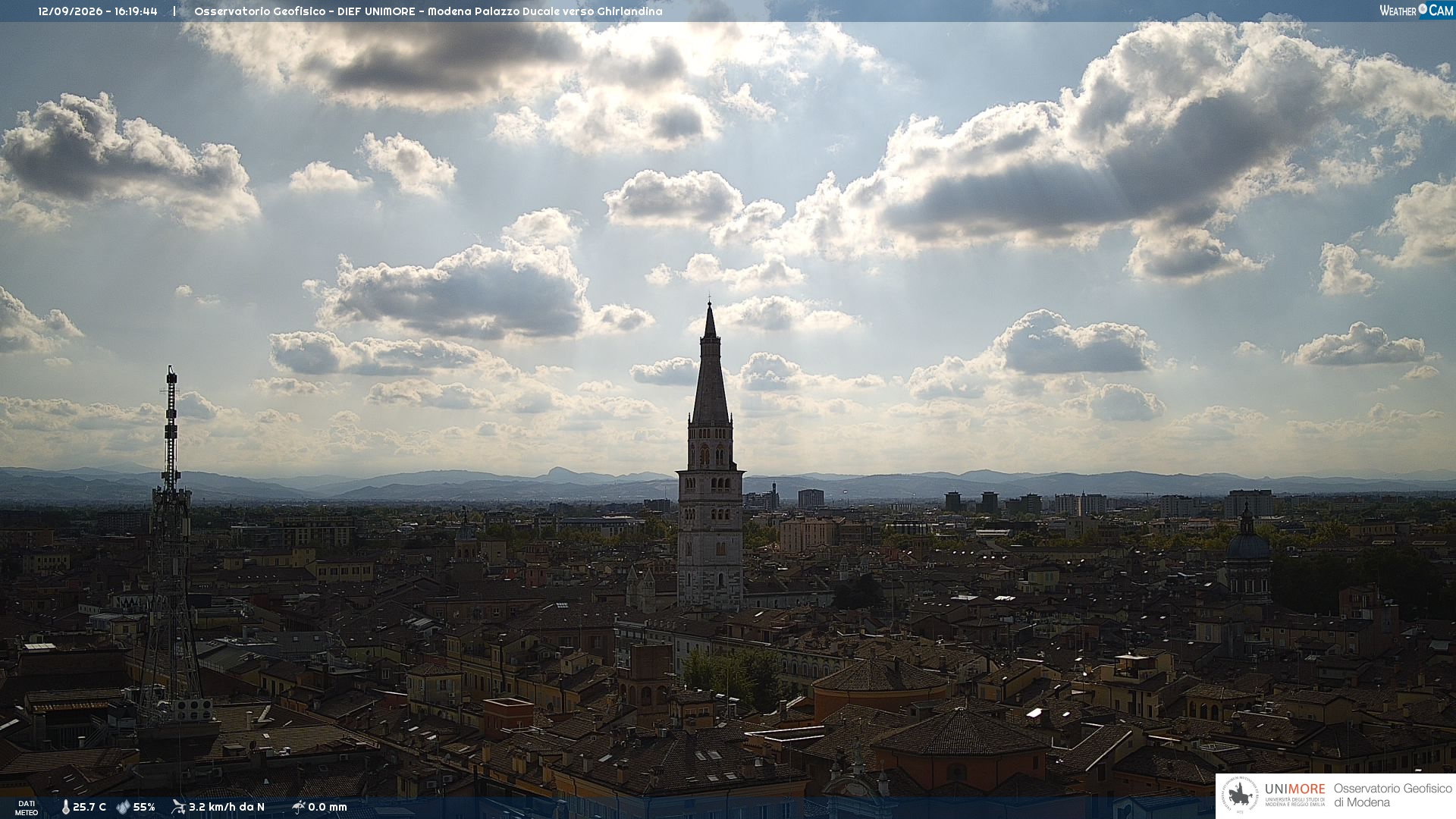Click the 0.0 mm rainfall value
Image resolution: width=1456 pixels, height=819 pixels.
click(x=328, y=807)
